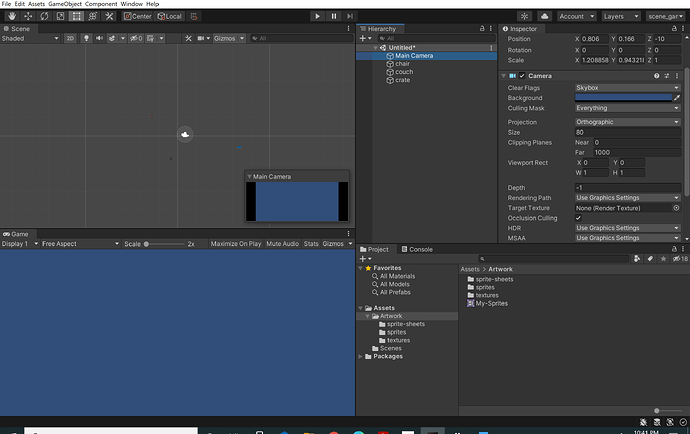This screenshot has height=434, width=690.
Task: Select the Hand tool in toolbar
Action: pos(12,16)
